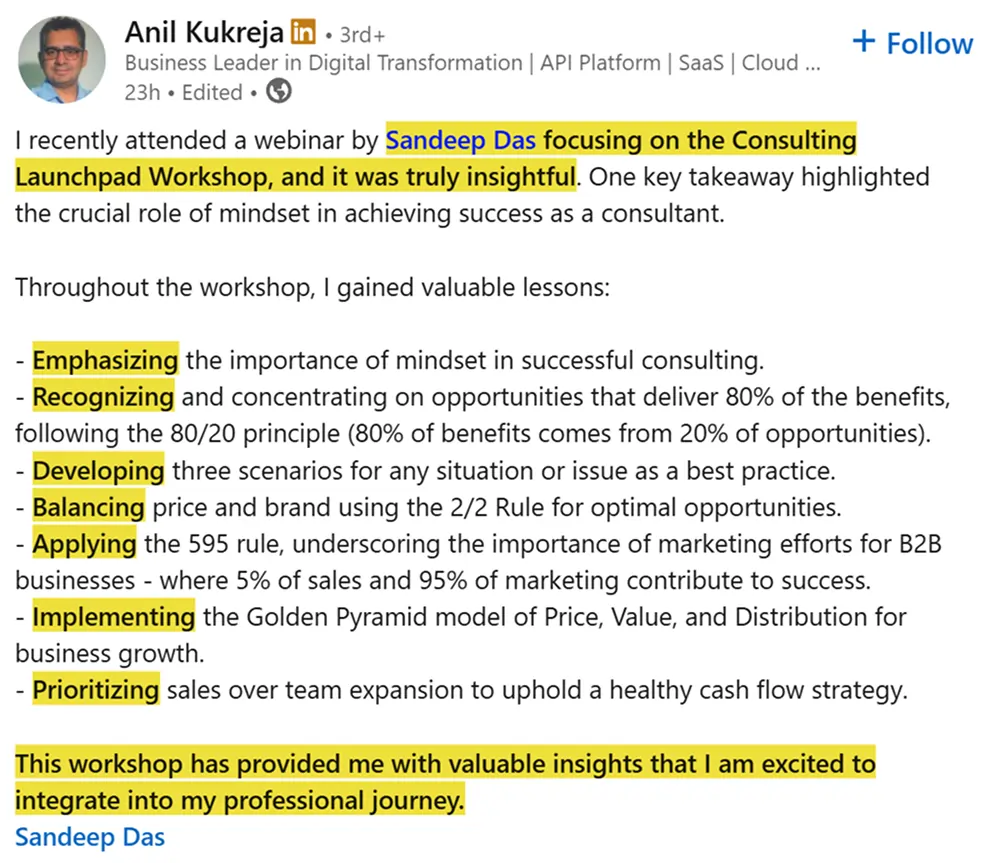Open Anil Kukreja's profile photo
987x863 pixels.
coord(61,59)
